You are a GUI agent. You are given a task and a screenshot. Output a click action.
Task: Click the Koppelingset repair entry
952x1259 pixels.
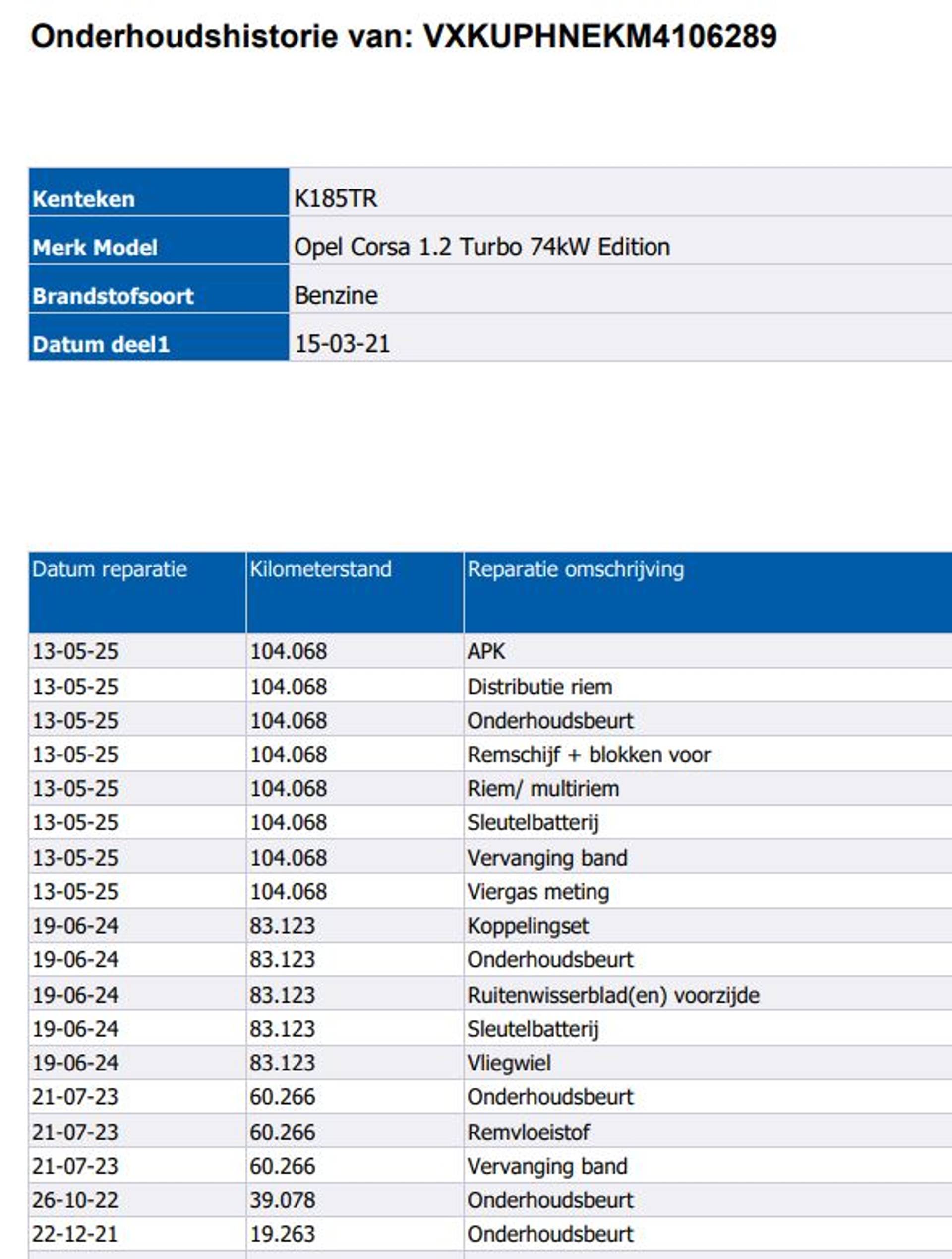pyautogui.click(x=528, y=926)
